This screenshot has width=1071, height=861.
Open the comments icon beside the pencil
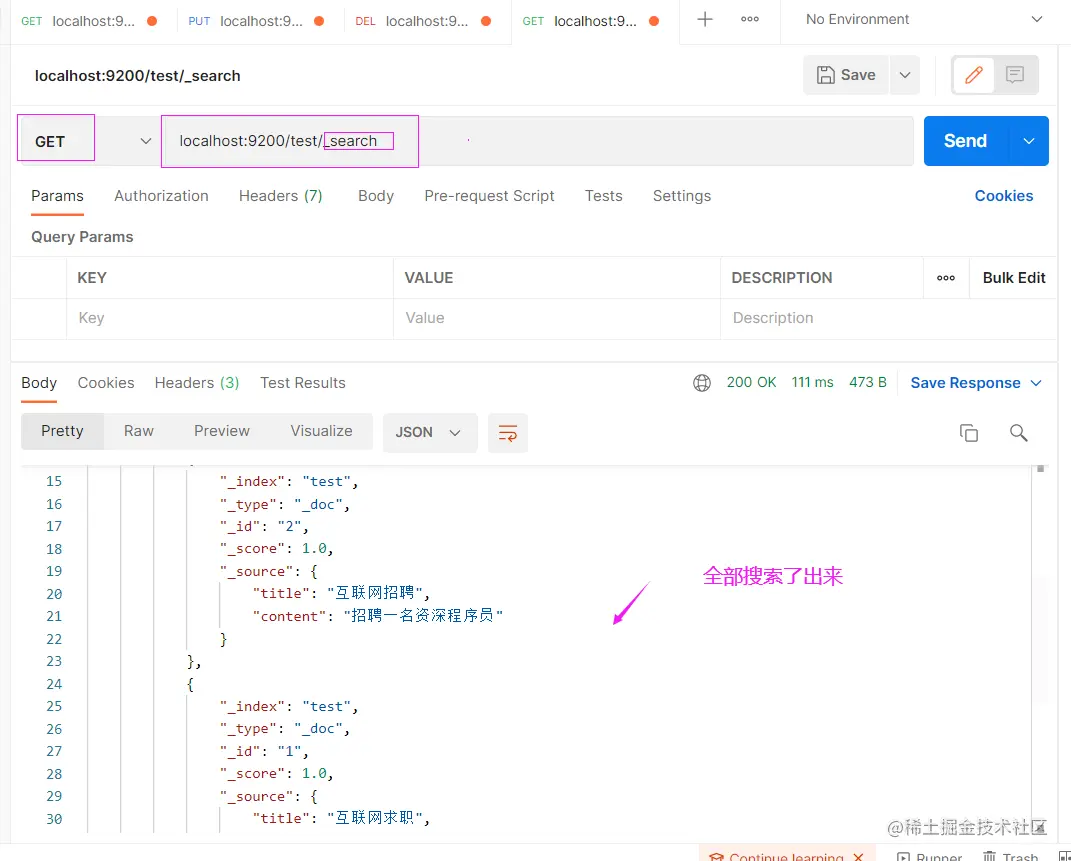pos(1014,74)
